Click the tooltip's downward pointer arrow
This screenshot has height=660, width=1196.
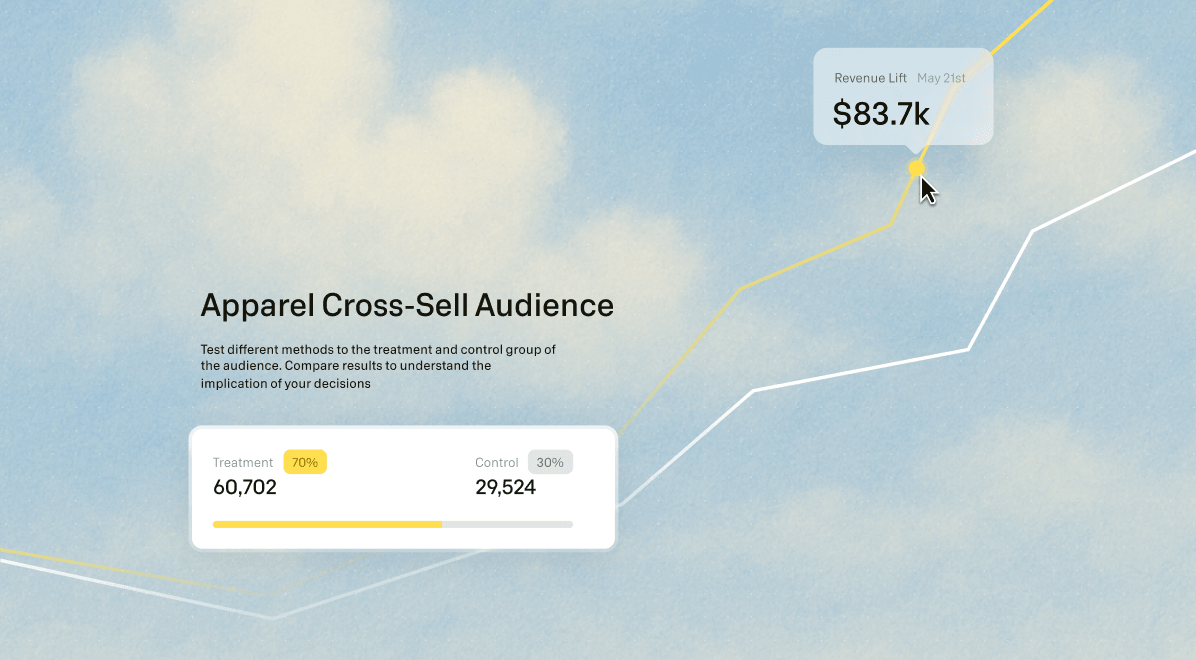914,151
